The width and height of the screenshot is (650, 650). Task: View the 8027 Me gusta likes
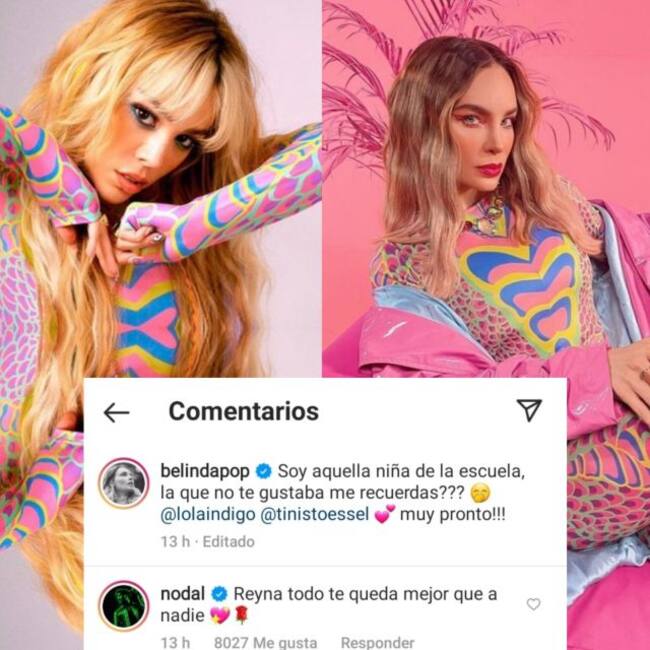pyautogui.click(x=265, y=643)
